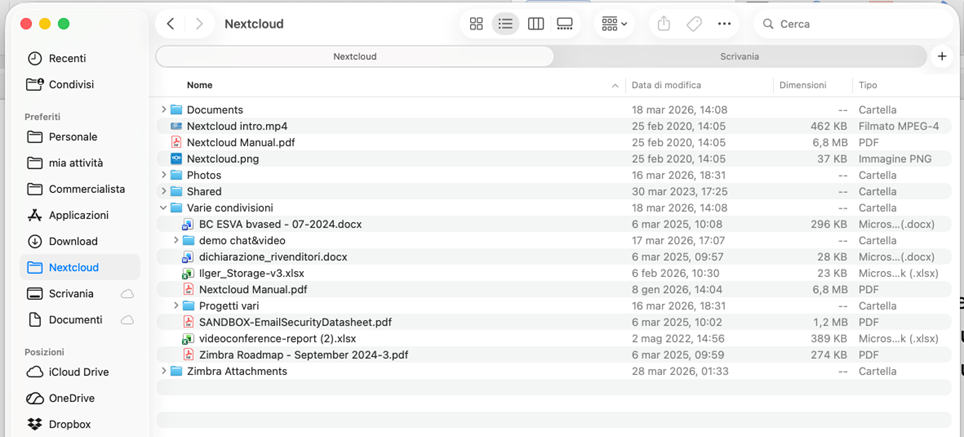Open the more actions ellipsis menu
This screenshot has height=437, width=964.
724,24
